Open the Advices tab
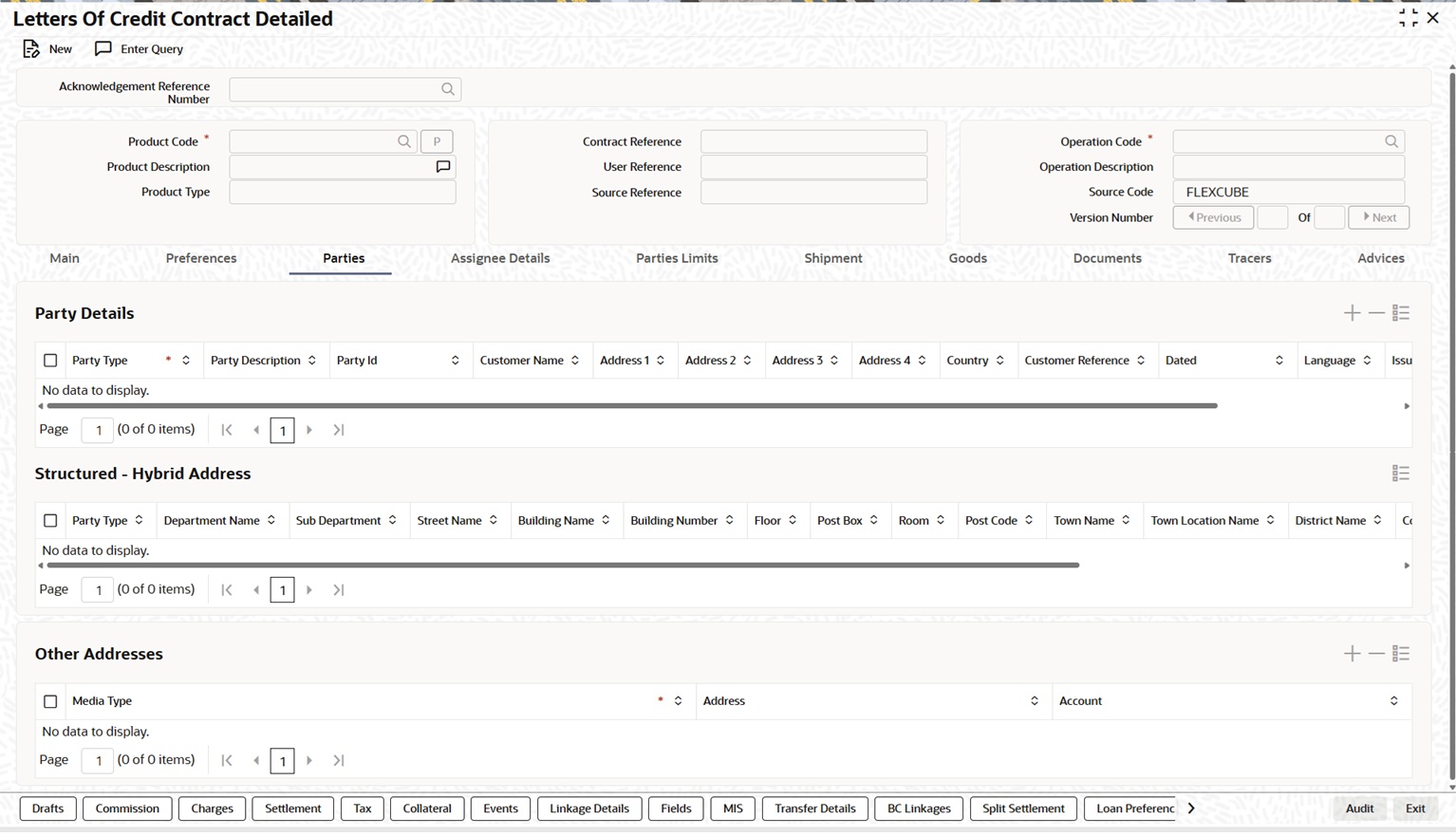The image size is (1456, 836). [x=1381, y=258]
